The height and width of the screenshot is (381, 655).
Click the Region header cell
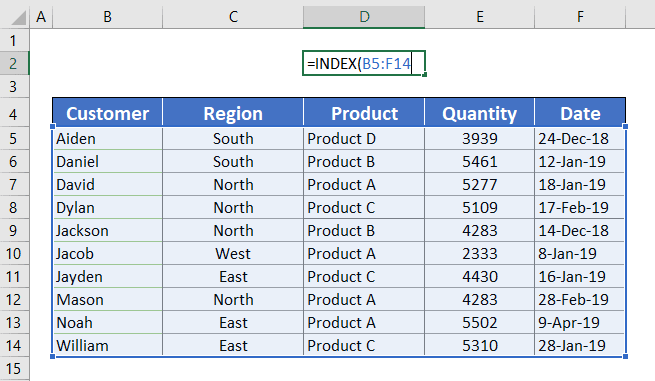point(233,113)
